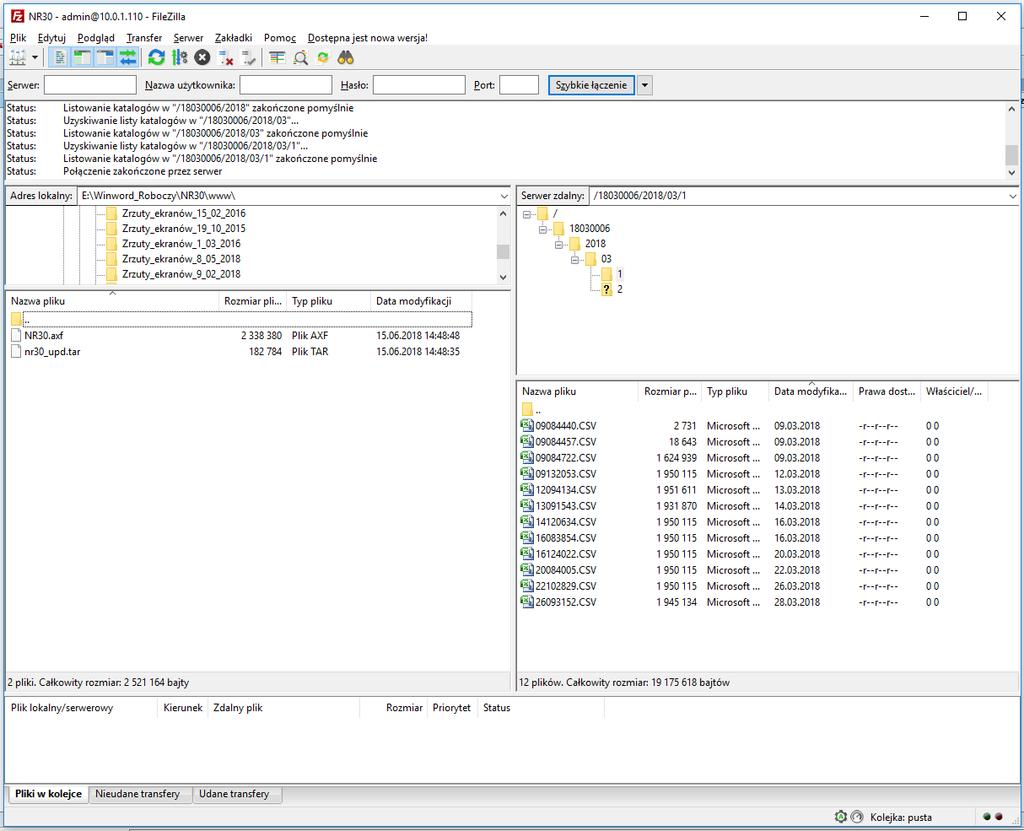
Task: Toggle local directory tree display
Action: click(x=82, y=58)
